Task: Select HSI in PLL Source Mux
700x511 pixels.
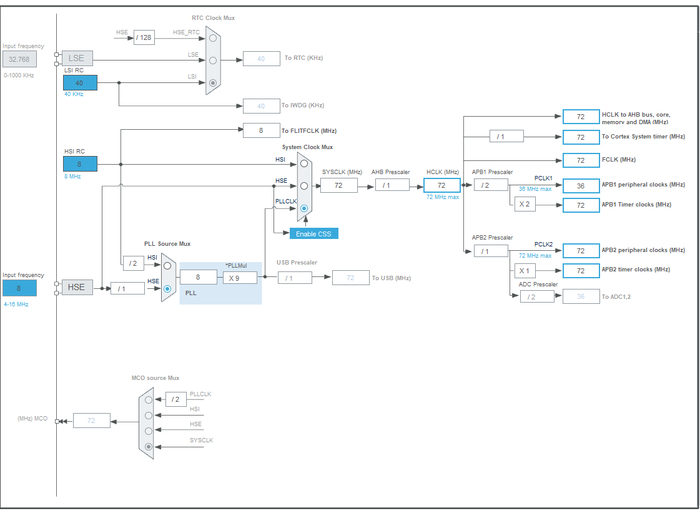Action: (167, 266)
